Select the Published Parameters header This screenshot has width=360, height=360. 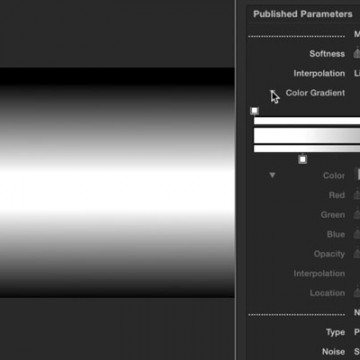point(303,14)
